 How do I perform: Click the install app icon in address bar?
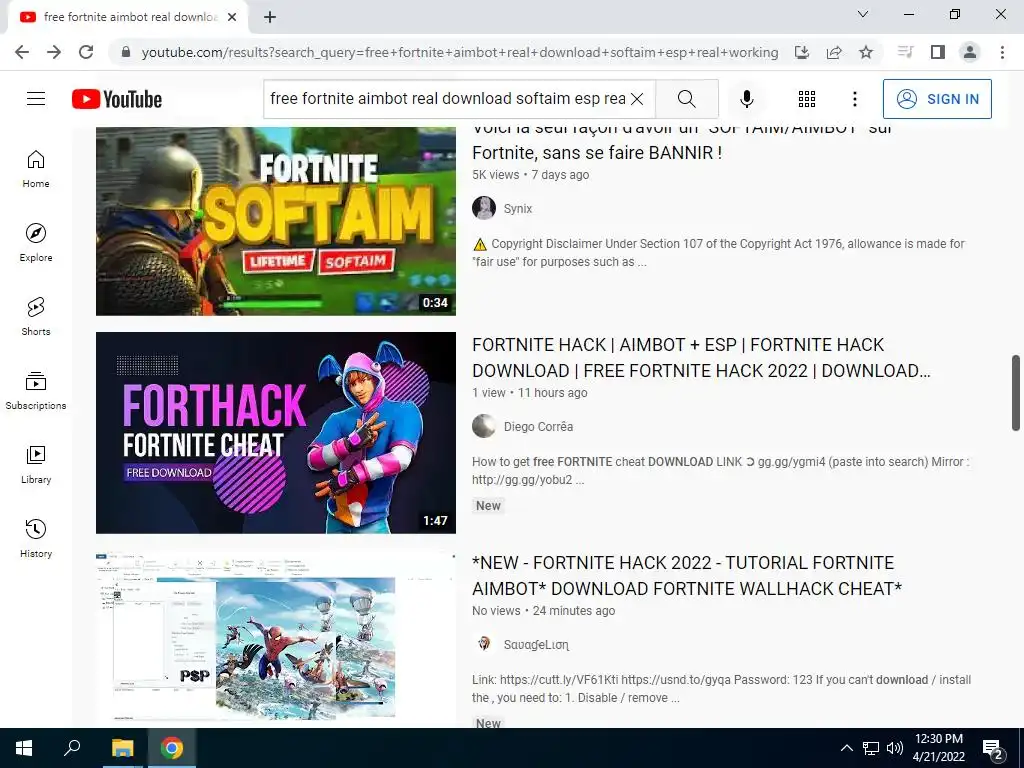coord(802,52)
